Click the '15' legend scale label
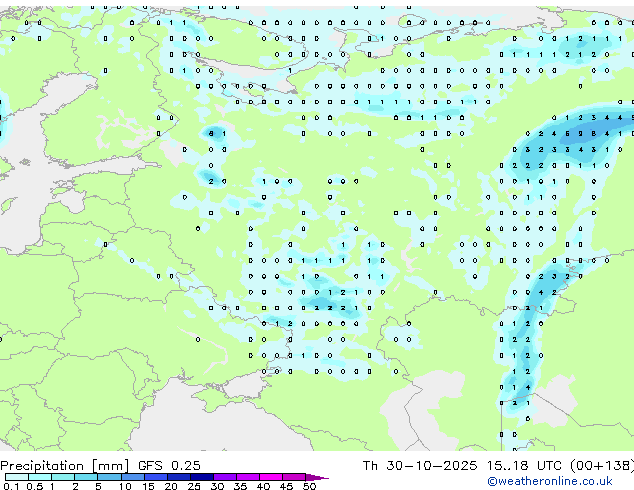The width and height of the screenshot is (634, 490). click(148, 486)
